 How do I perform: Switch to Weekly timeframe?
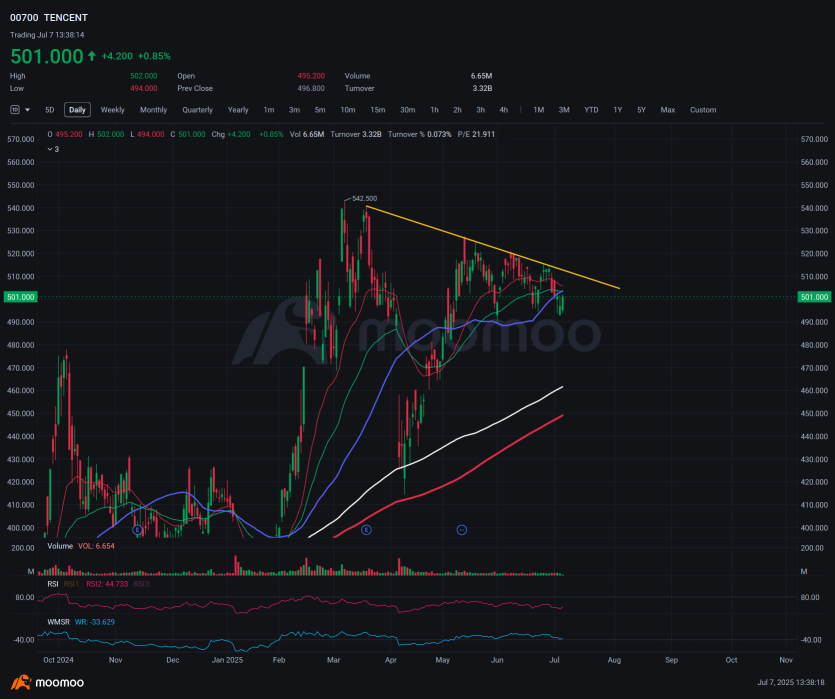click(112, 110)
